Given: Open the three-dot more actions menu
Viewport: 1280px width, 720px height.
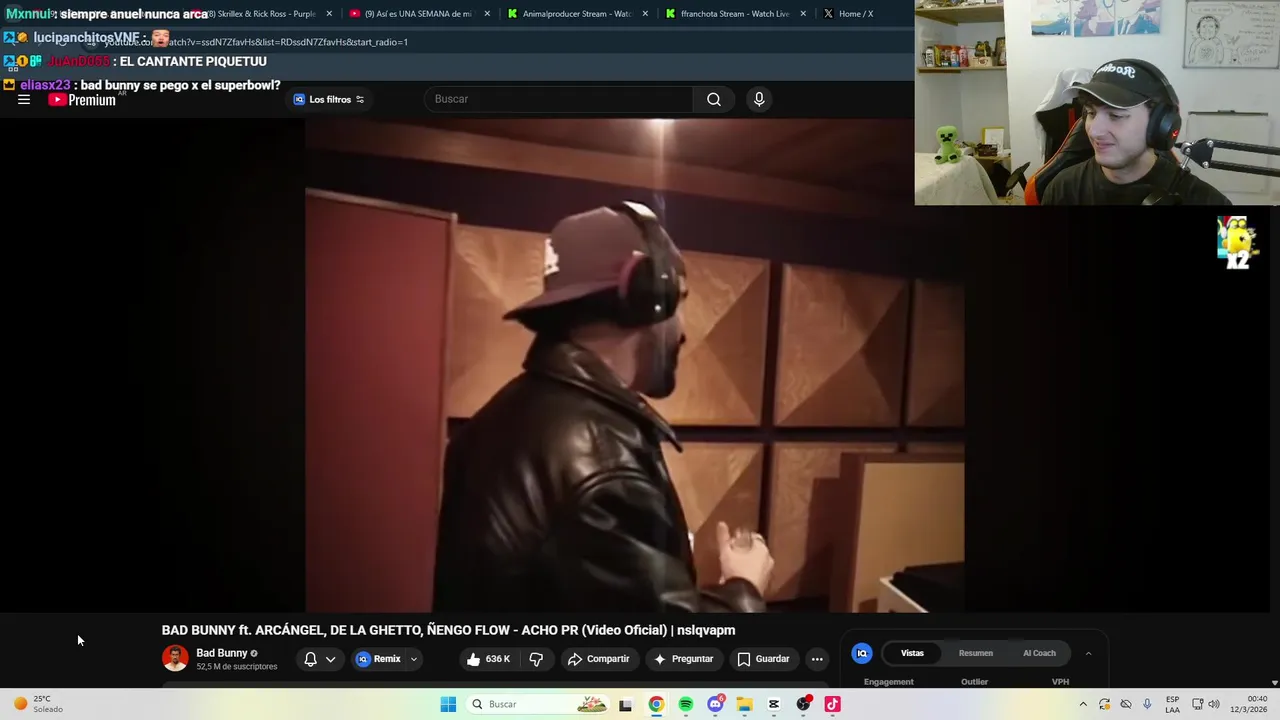Looking at the screenshot, I should click(817, 659).
